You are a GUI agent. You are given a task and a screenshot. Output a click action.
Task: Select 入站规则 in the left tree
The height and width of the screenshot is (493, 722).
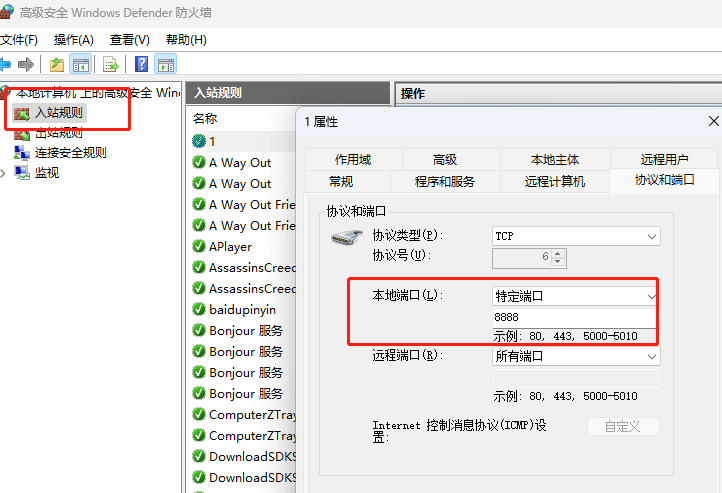[59, 113]
